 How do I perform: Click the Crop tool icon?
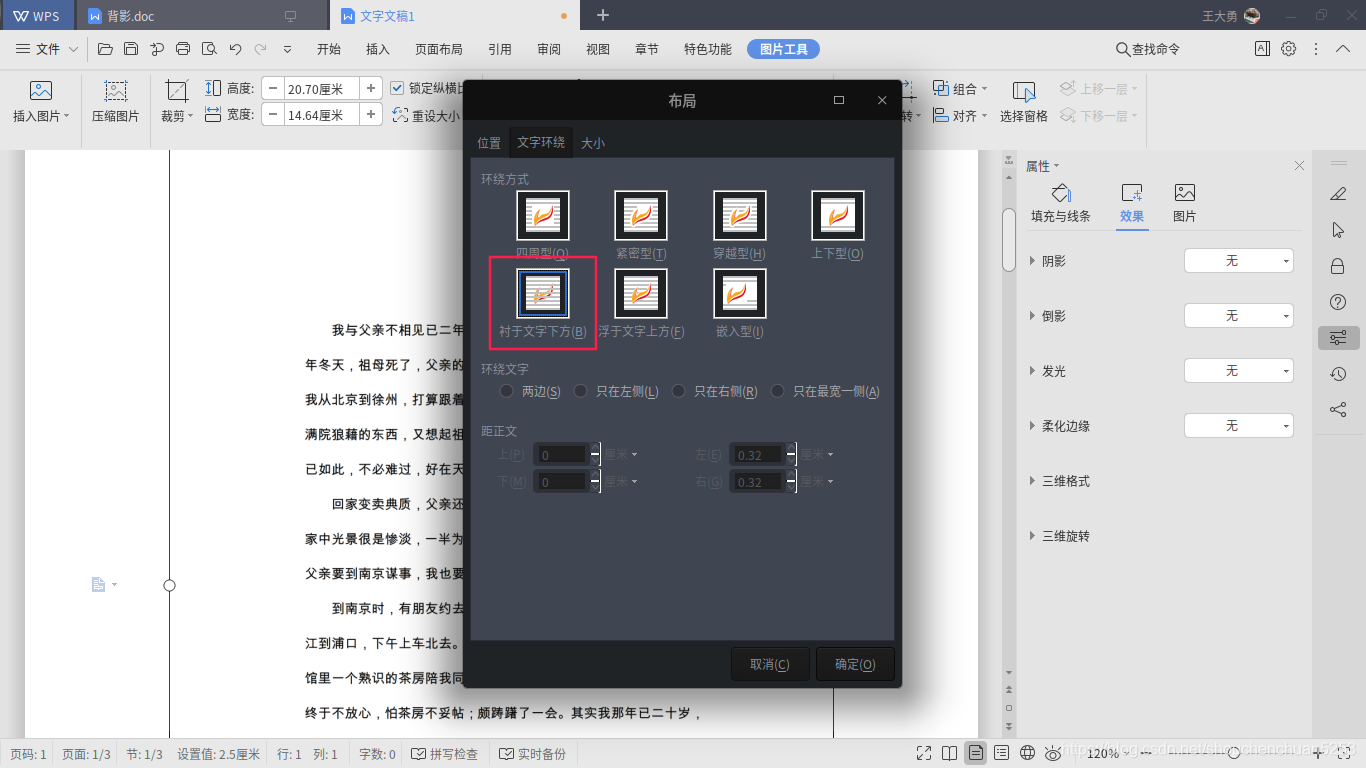[x=177, y=90]
